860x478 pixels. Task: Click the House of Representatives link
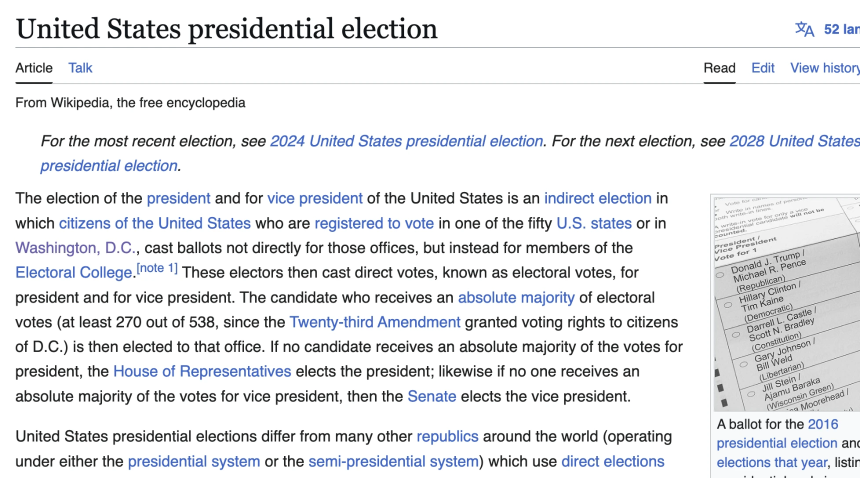202,371
